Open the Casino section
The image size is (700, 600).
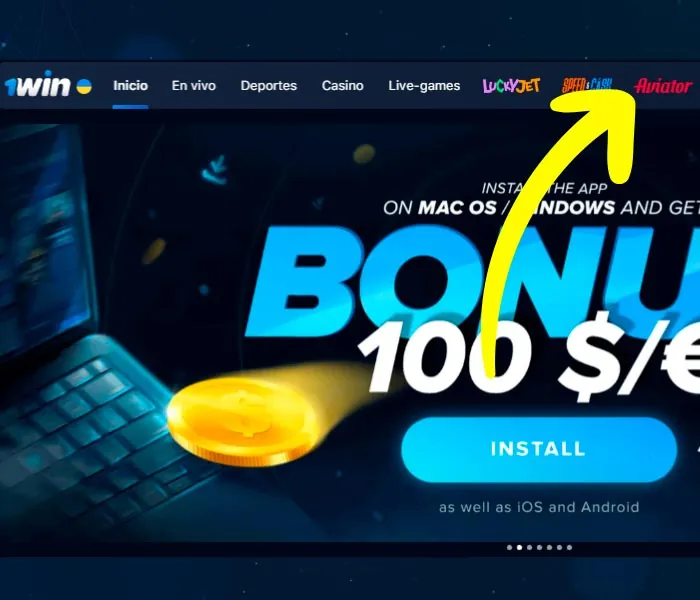click(x=342, y=86)
